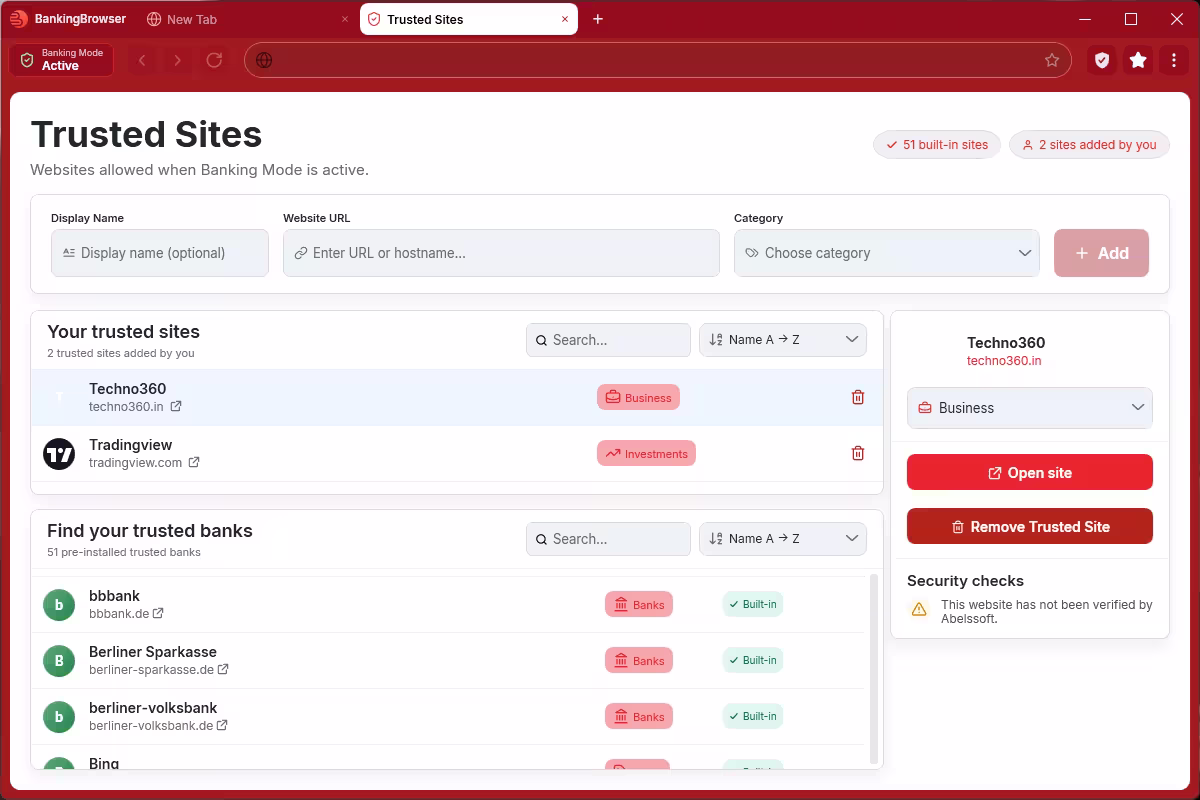Select the berliner-volksbank row name
Image resolution: width=1200 pixels, height=800 pixels.
pos(153,708)
